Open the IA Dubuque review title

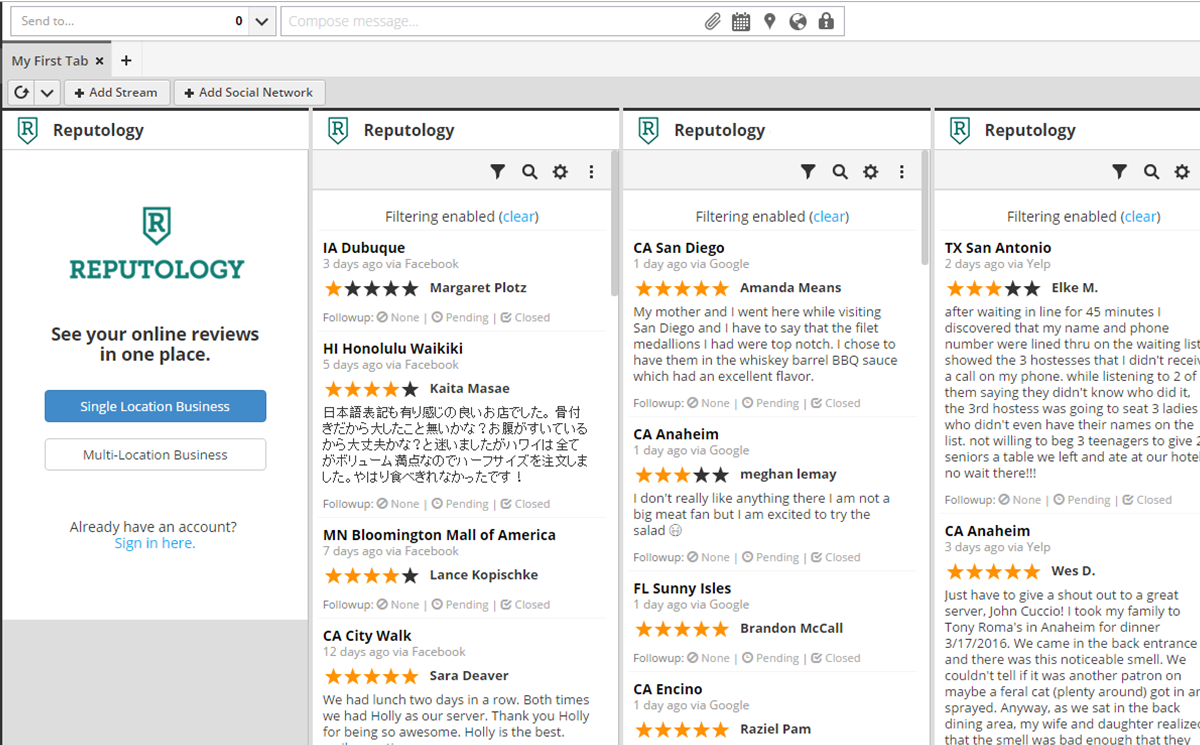364,248
